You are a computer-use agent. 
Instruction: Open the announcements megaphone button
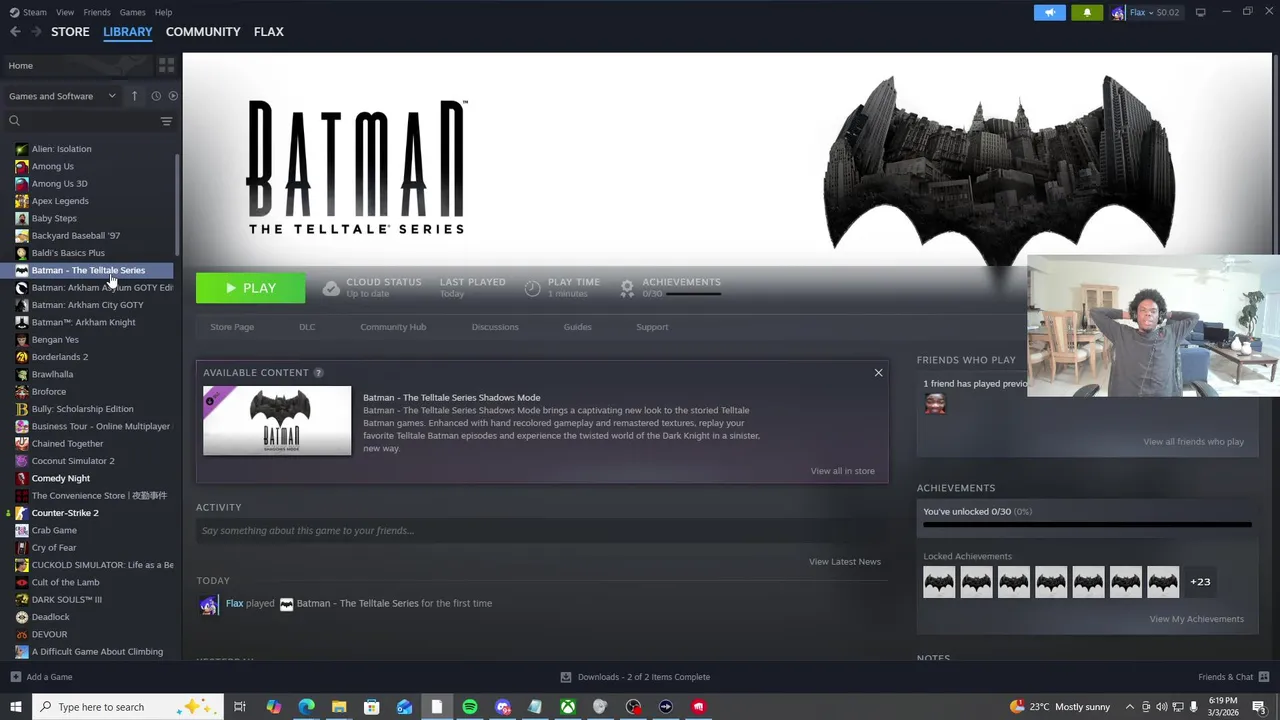pyautogui.click(x=1049, y=12)
